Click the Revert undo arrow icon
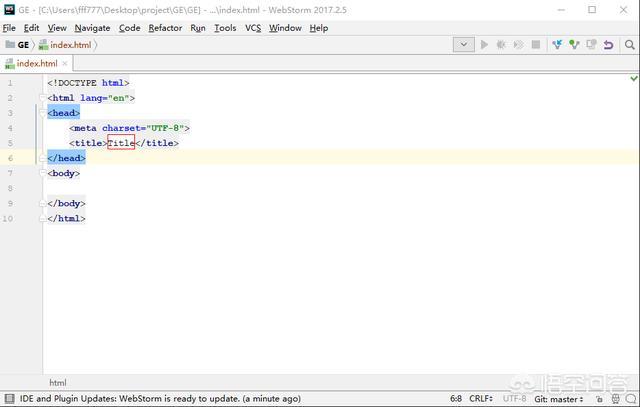Screen dimensions: 640x407 click(607, 45)
